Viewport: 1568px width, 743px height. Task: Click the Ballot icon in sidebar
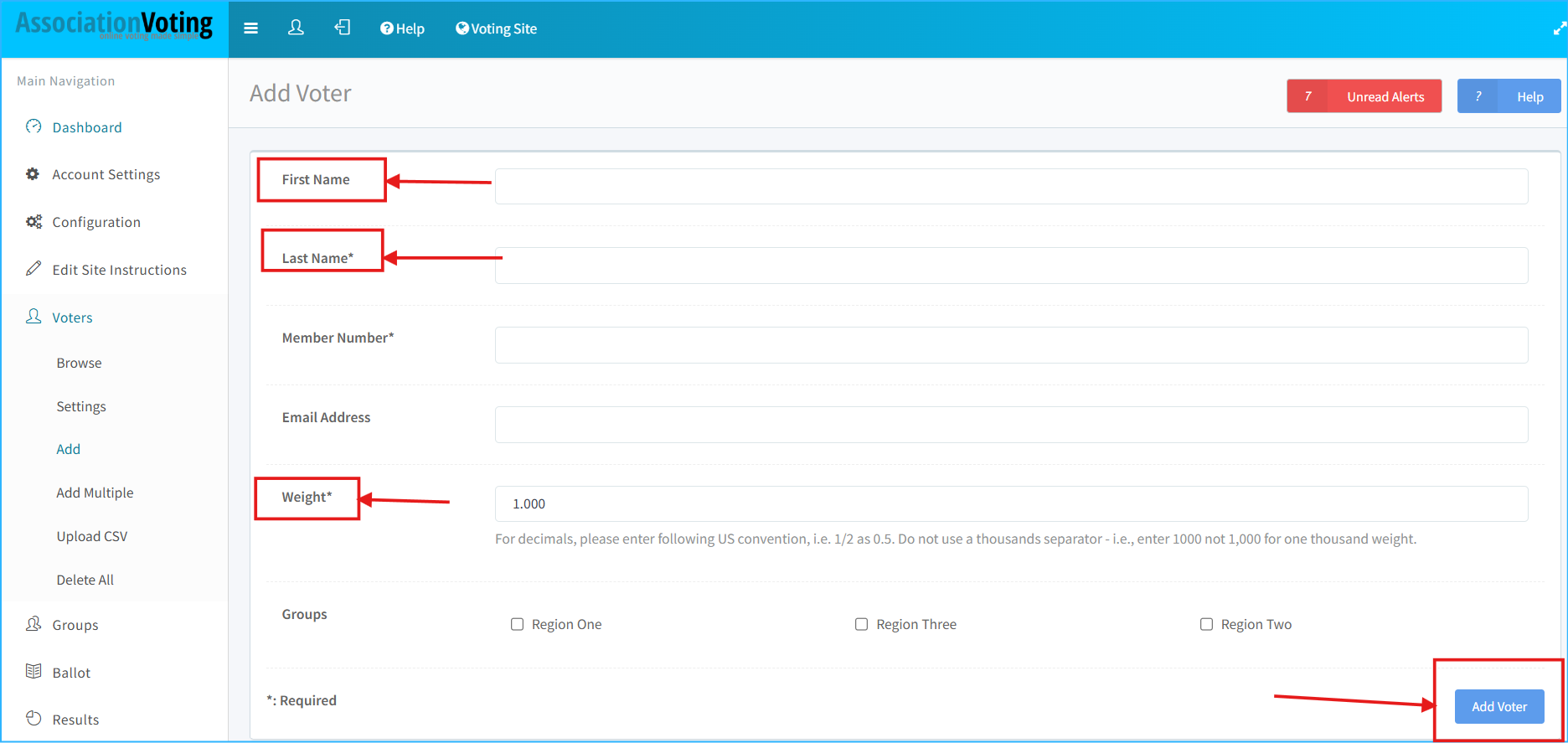pos(34,672)
